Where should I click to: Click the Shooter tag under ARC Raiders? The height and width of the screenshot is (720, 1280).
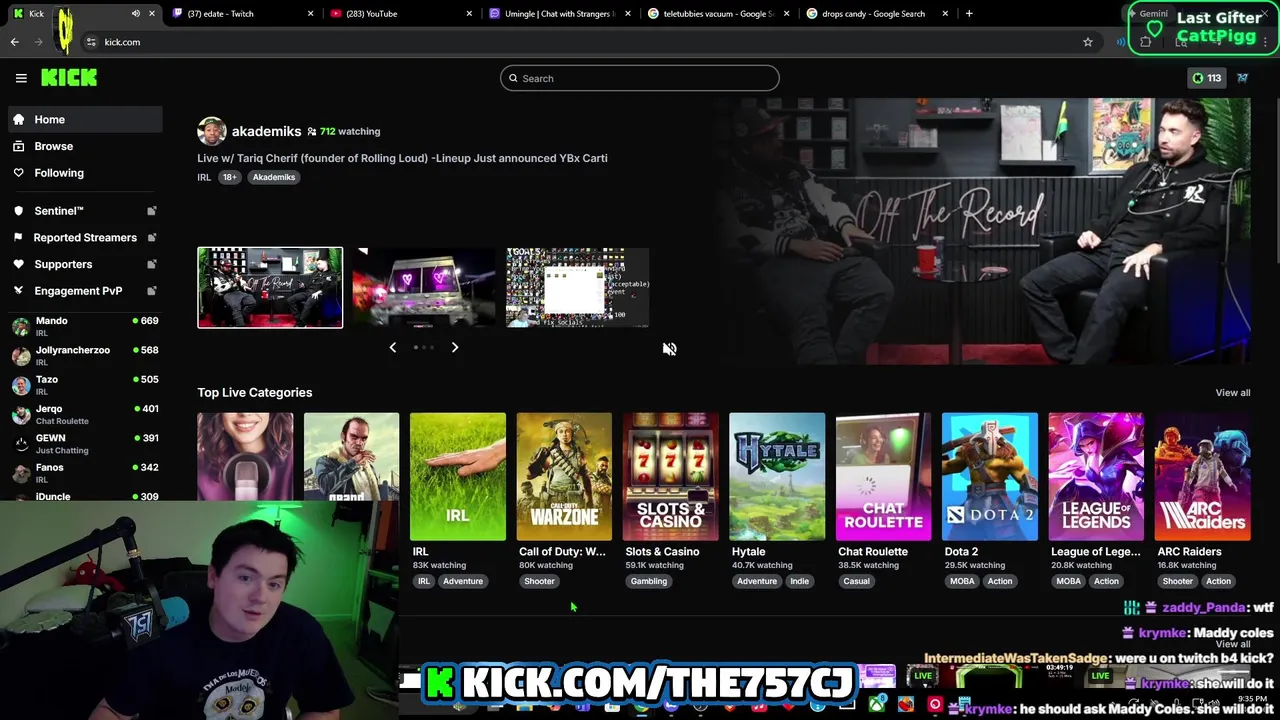click(x=1177, y=581)
